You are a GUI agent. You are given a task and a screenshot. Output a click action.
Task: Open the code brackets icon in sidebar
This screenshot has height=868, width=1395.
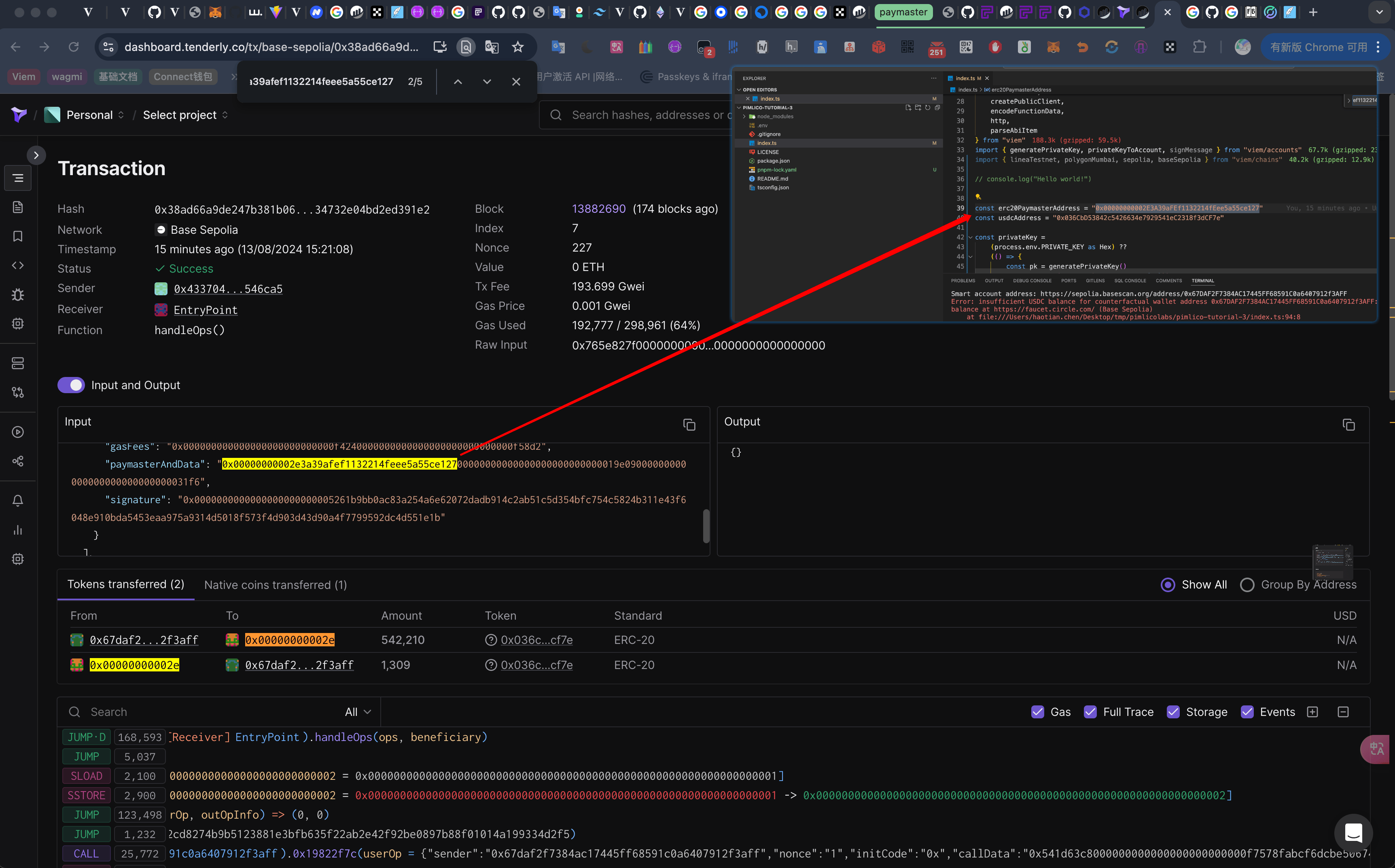pyautogui.click(x=18, y=265)
